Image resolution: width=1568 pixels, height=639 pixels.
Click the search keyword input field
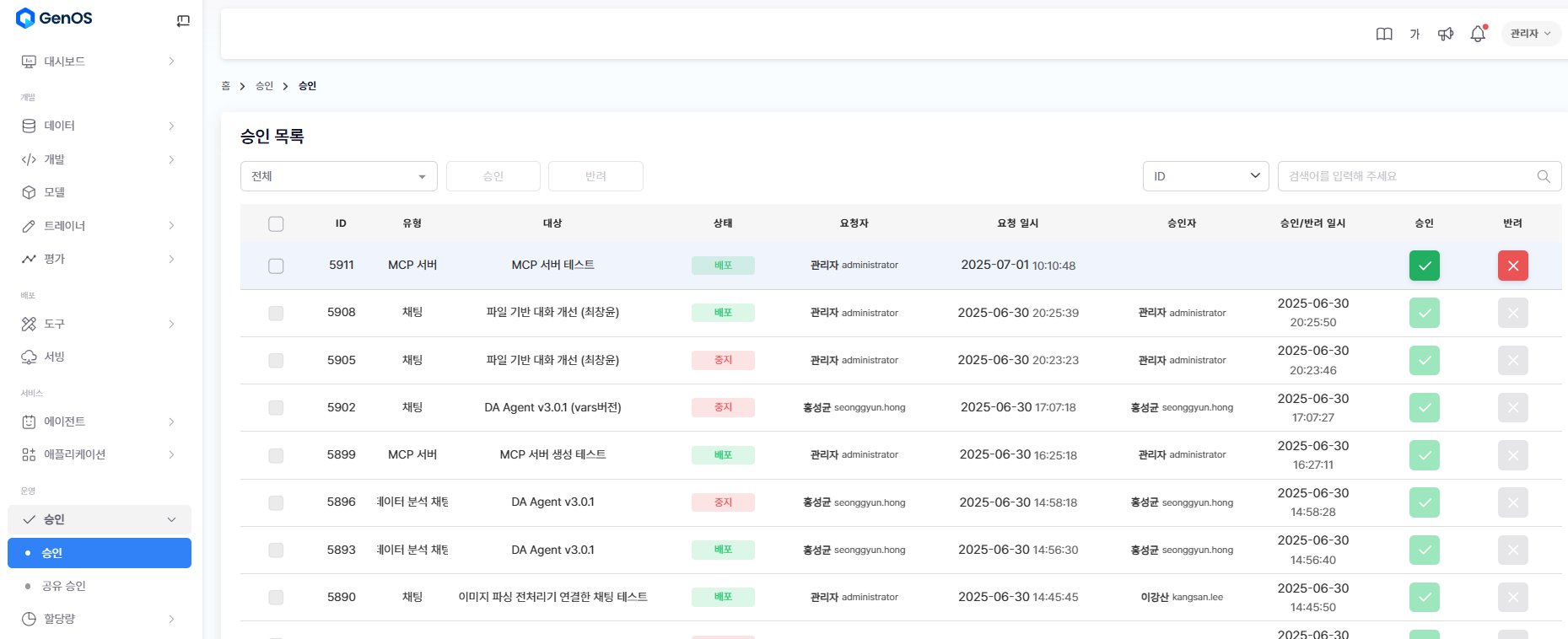pyautogui.click(x=1404, y=176)
